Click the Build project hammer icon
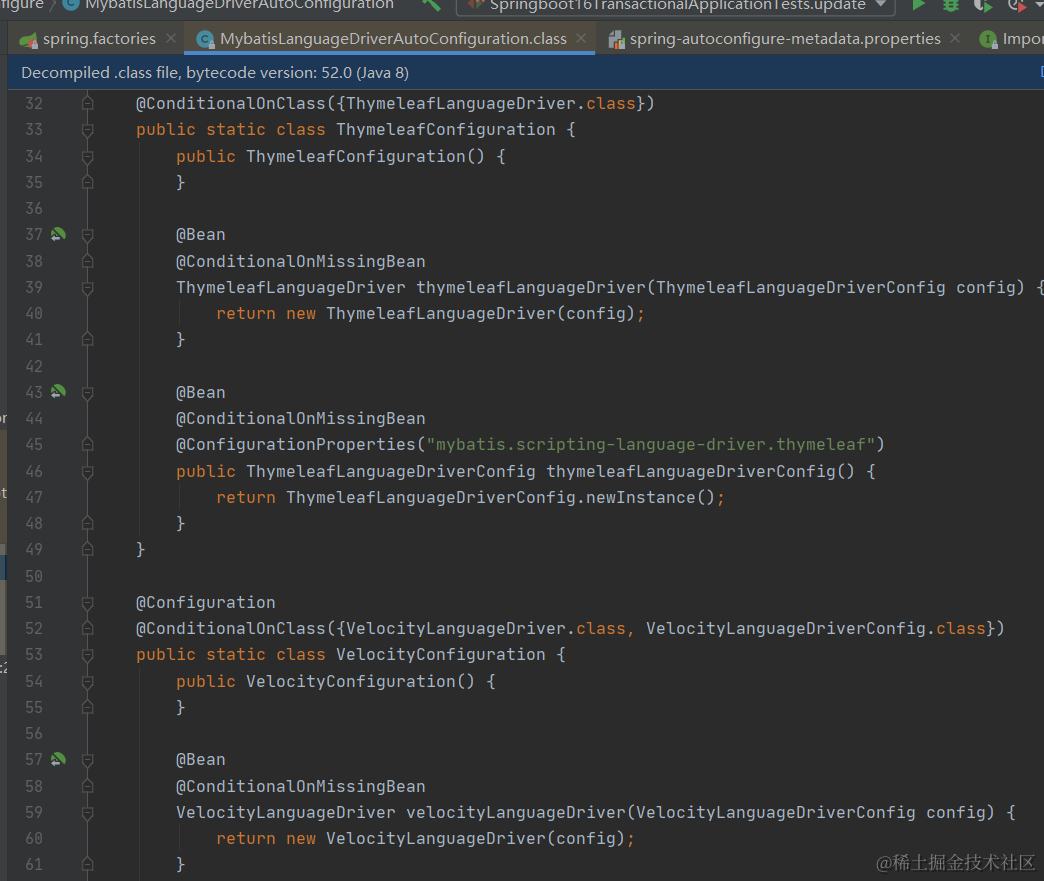This screenshot has width=1044, height=881. click(431, 5)
